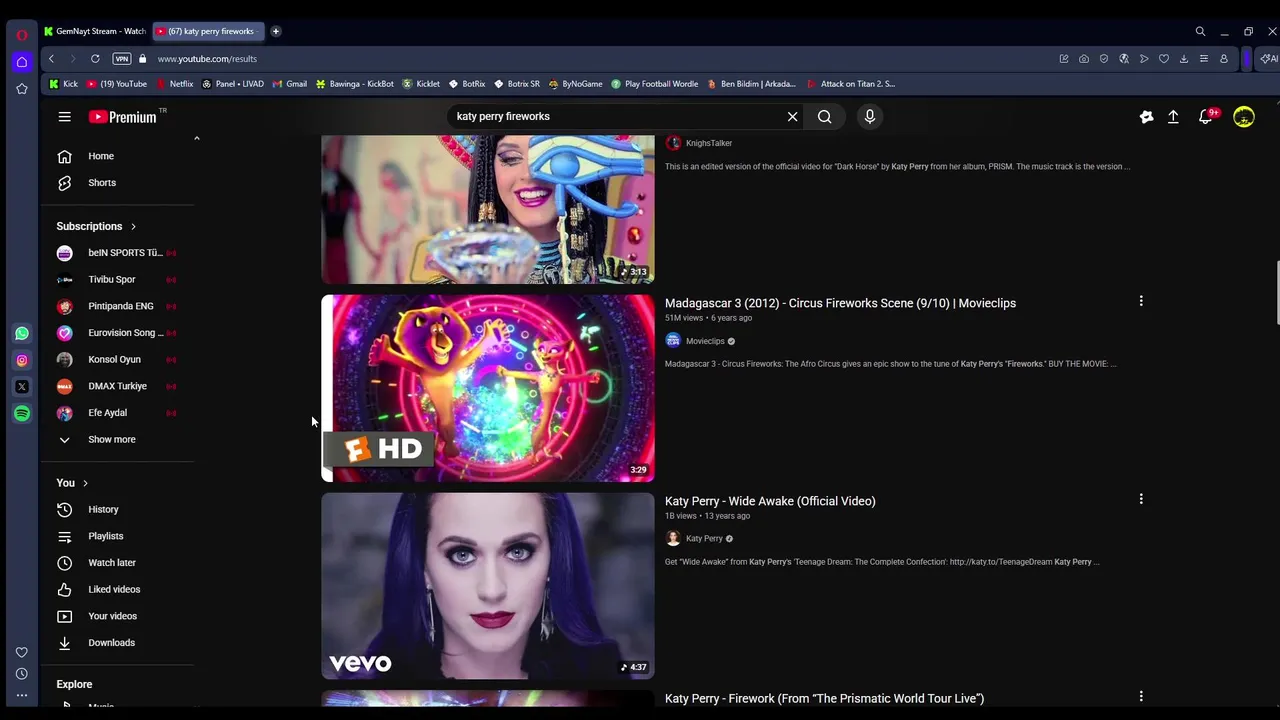Open WhatsApp in the Opera sidebar
Image resolution: width=1280 pixels, height=720 pixels.
[x=22, y=333]
